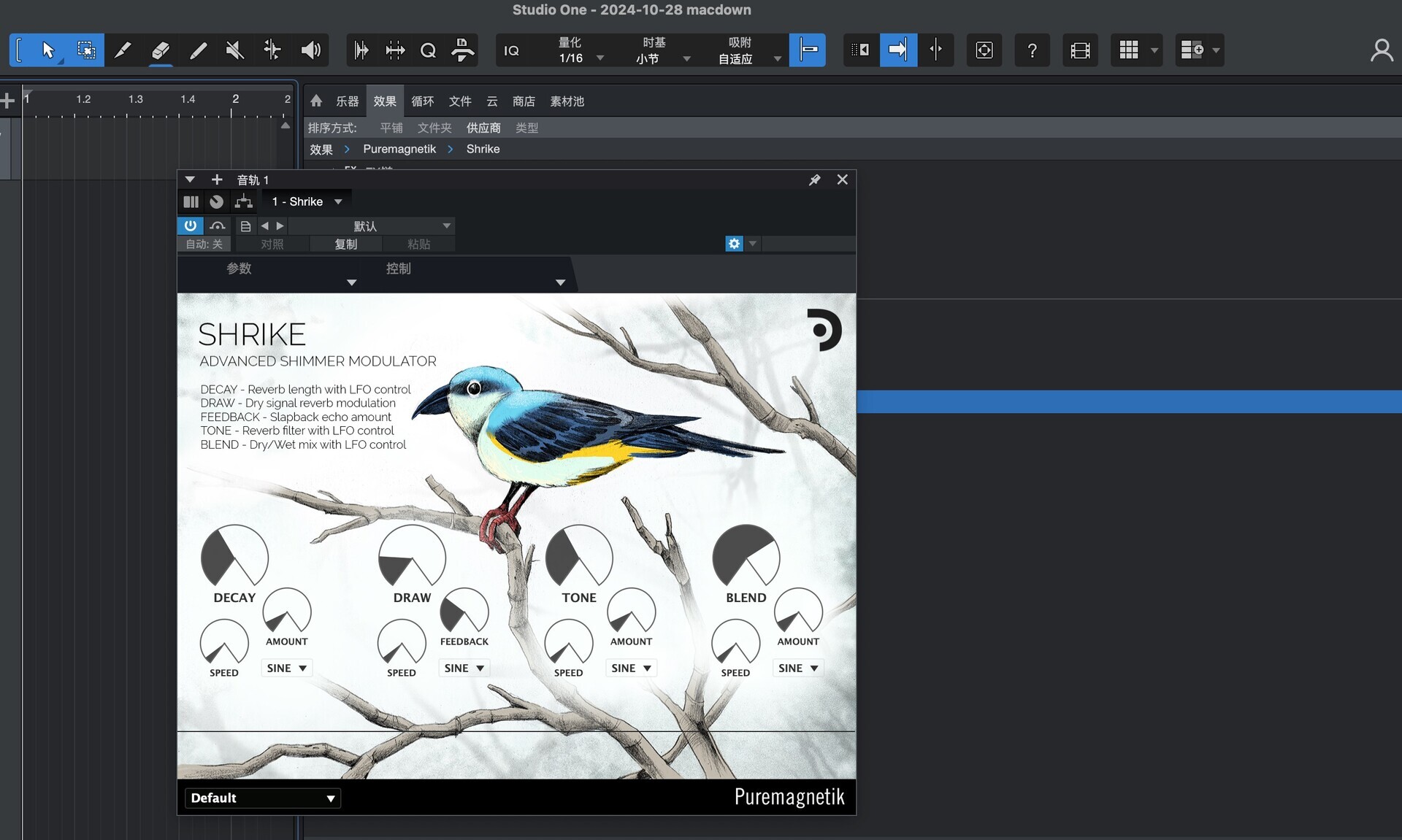The width and height of the screenshot is (1402, 840).
Task: Close the Shrike plugin window
Action: pos(842,180)
